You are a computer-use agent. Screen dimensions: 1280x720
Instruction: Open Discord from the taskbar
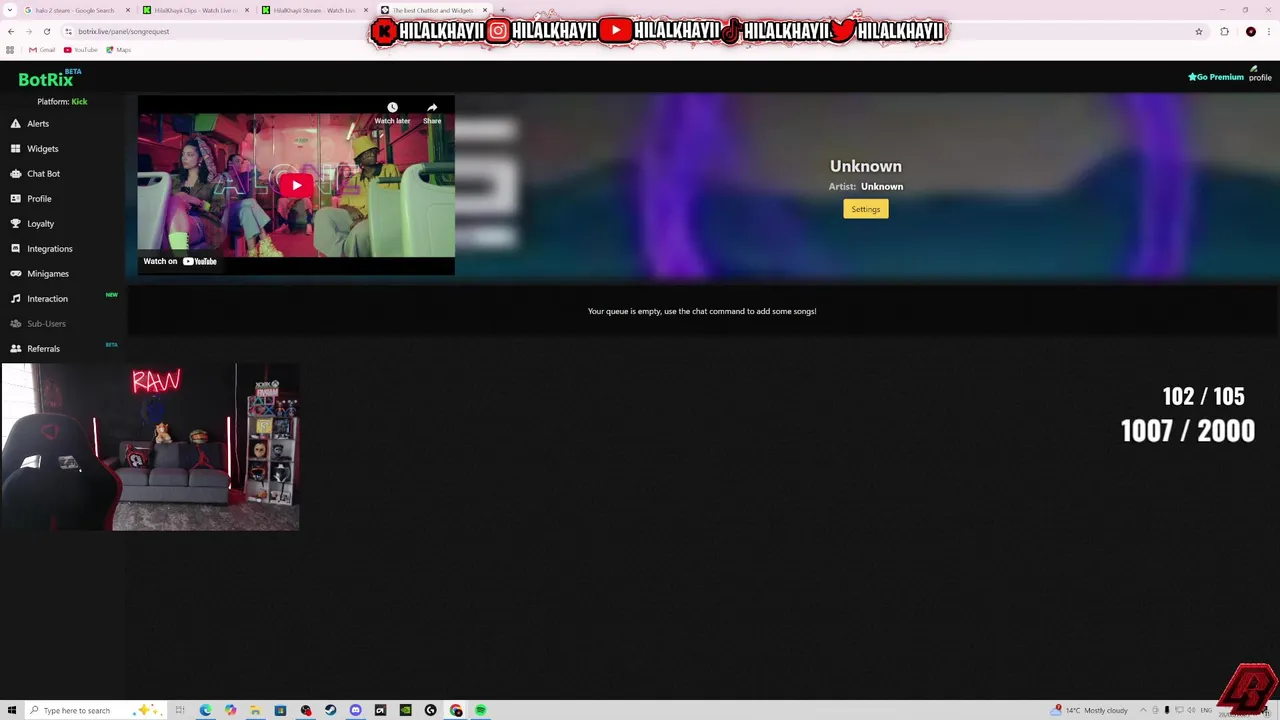(355, 710)
